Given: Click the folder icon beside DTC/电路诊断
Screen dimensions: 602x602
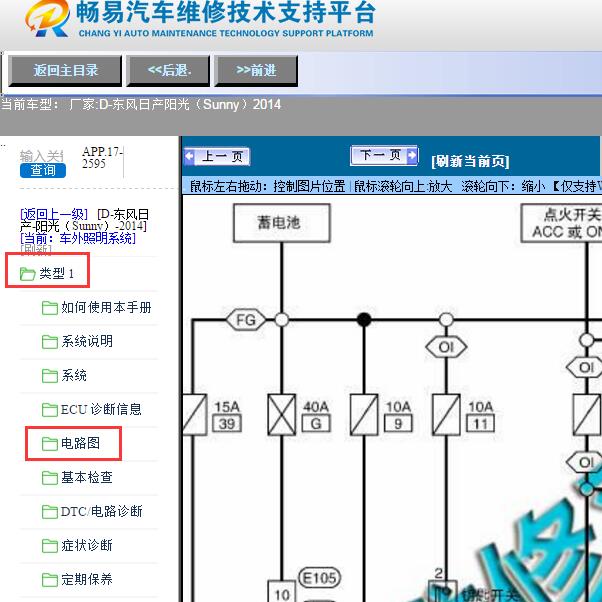Looking at the screenshot, I should 50,512.
